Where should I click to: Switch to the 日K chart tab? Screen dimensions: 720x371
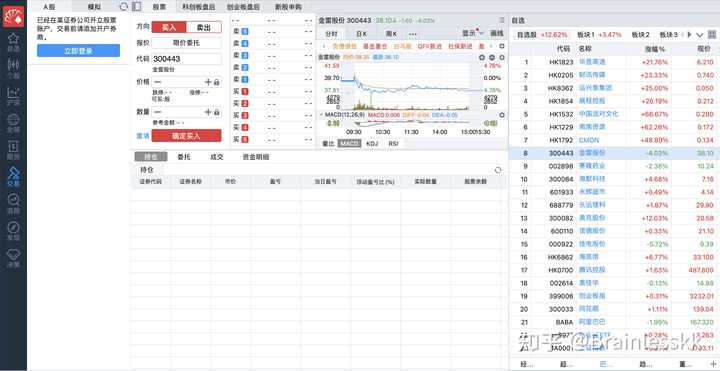tap(361, 34)
